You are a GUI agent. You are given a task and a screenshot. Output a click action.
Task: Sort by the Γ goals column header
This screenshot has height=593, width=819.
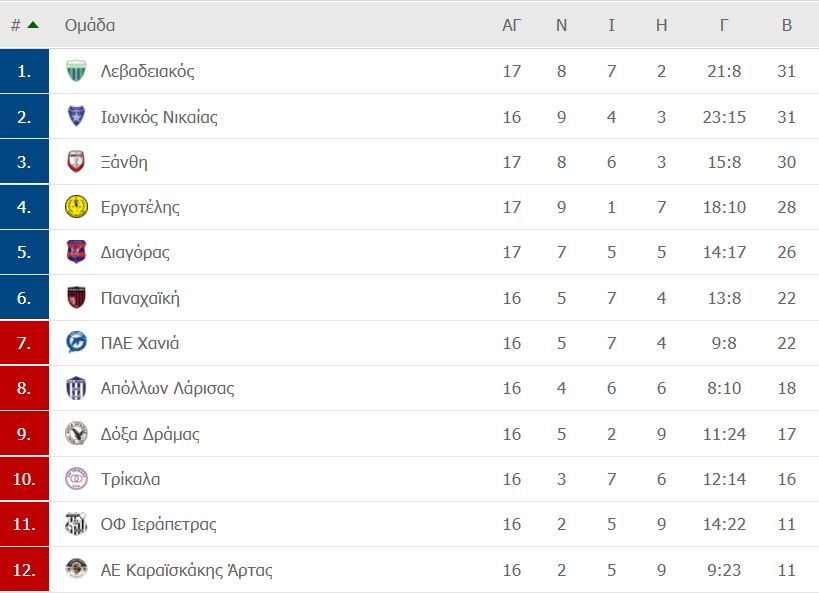point(724,25)
